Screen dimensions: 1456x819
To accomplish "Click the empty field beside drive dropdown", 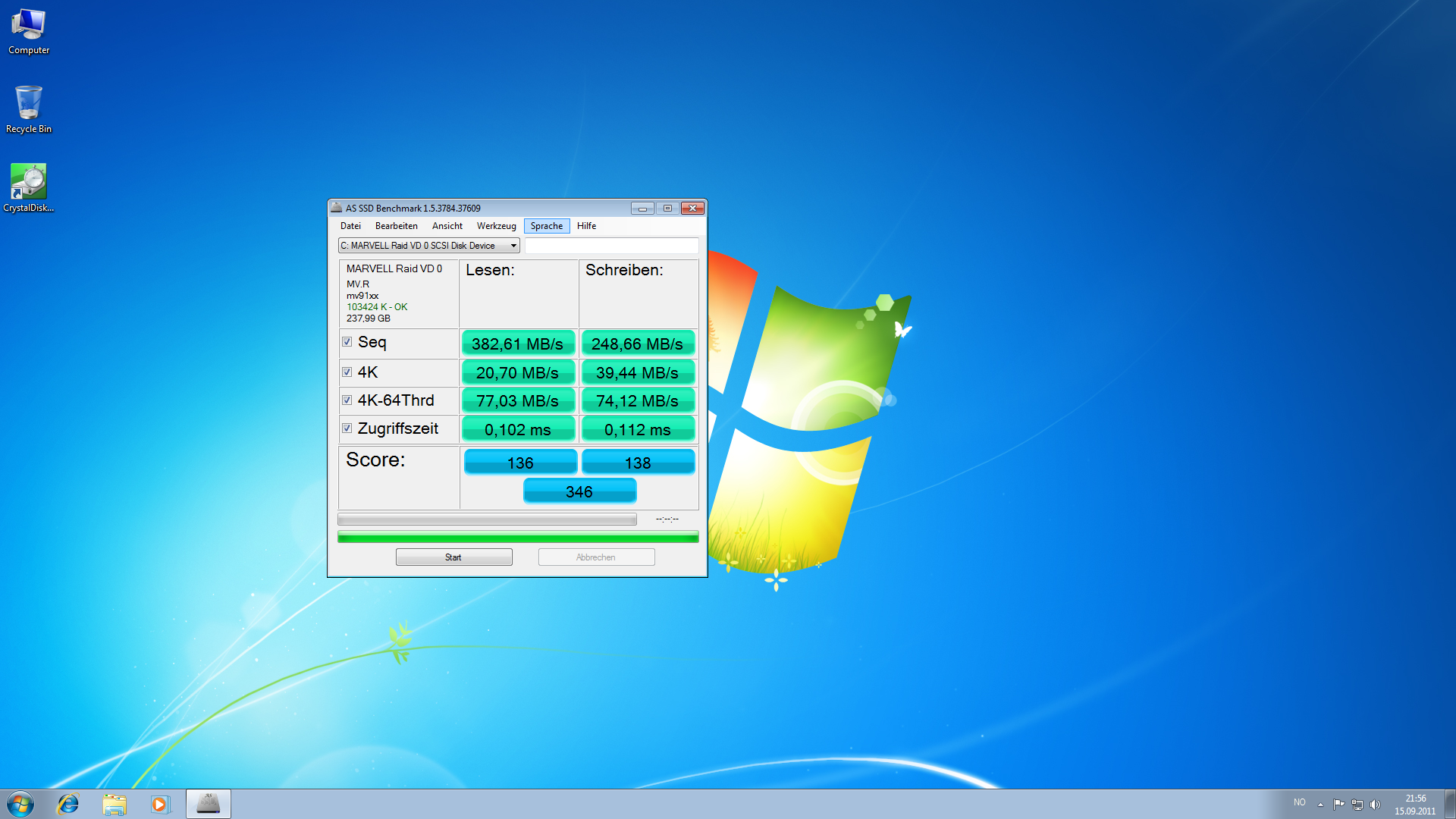I will (x=611, y=246).
